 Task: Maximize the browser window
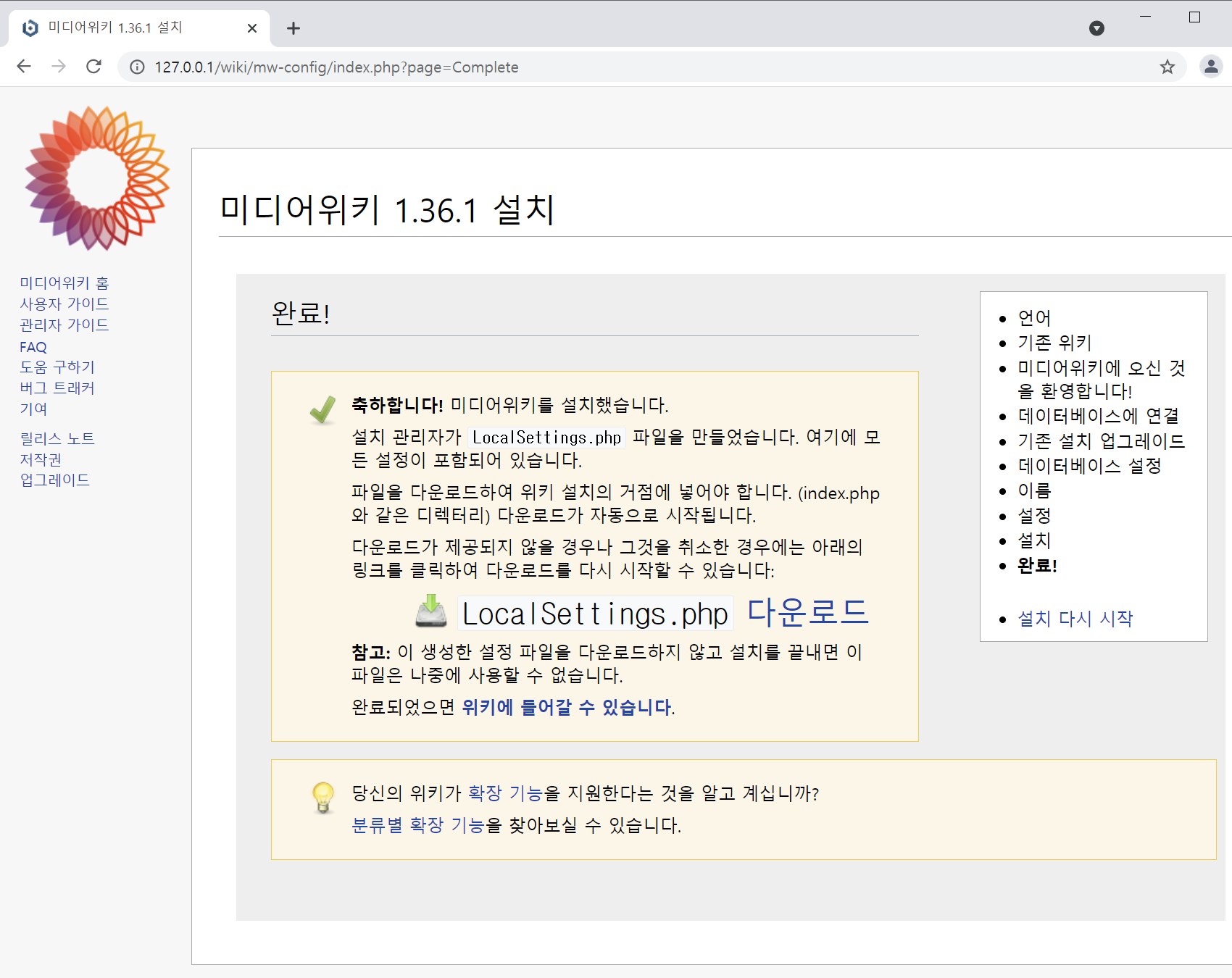pyautogui.click(x=1195, y=17)
